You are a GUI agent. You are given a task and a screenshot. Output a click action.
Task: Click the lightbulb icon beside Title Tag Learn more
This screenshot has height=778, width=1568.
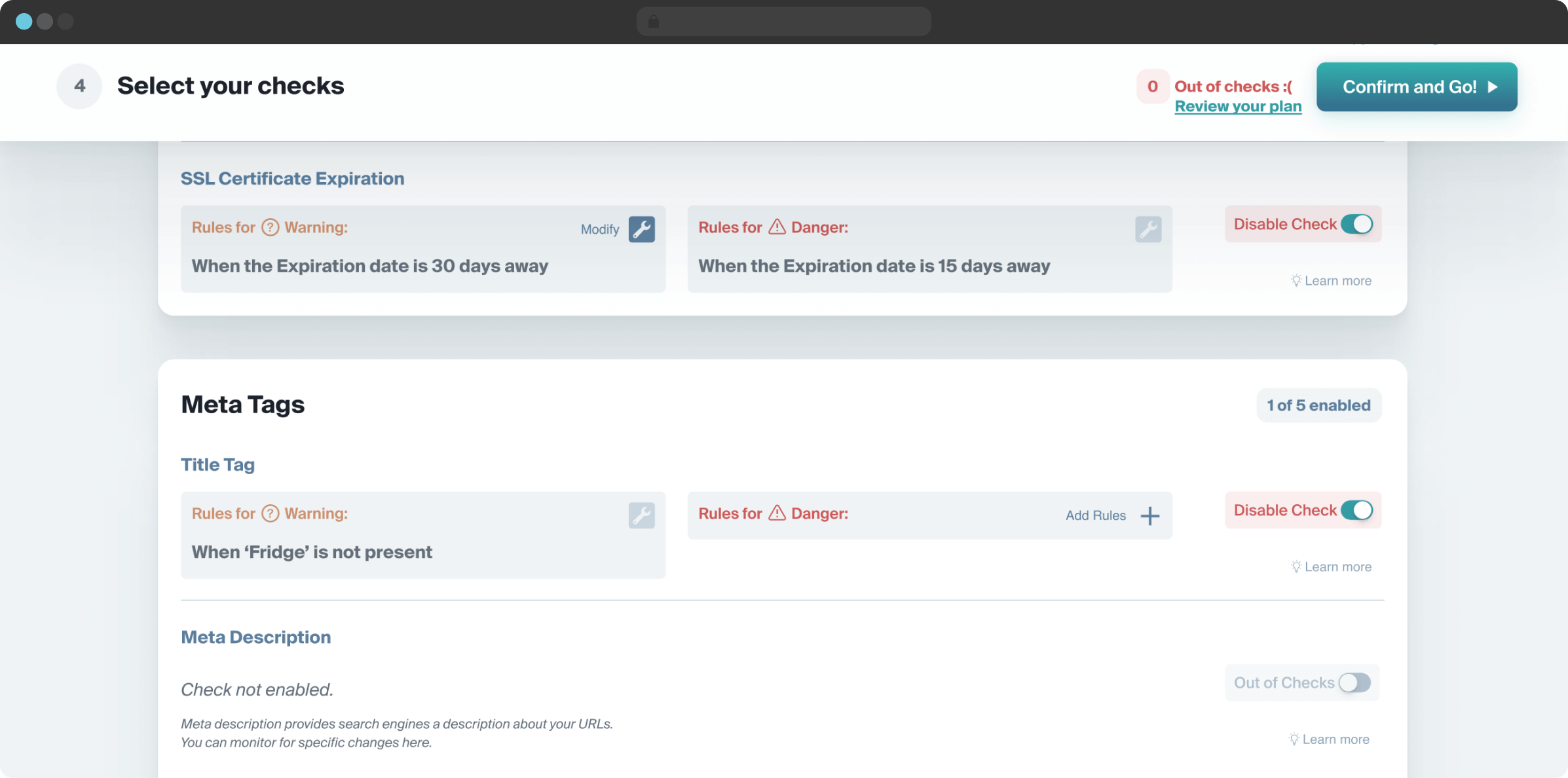coord(1296,566)
